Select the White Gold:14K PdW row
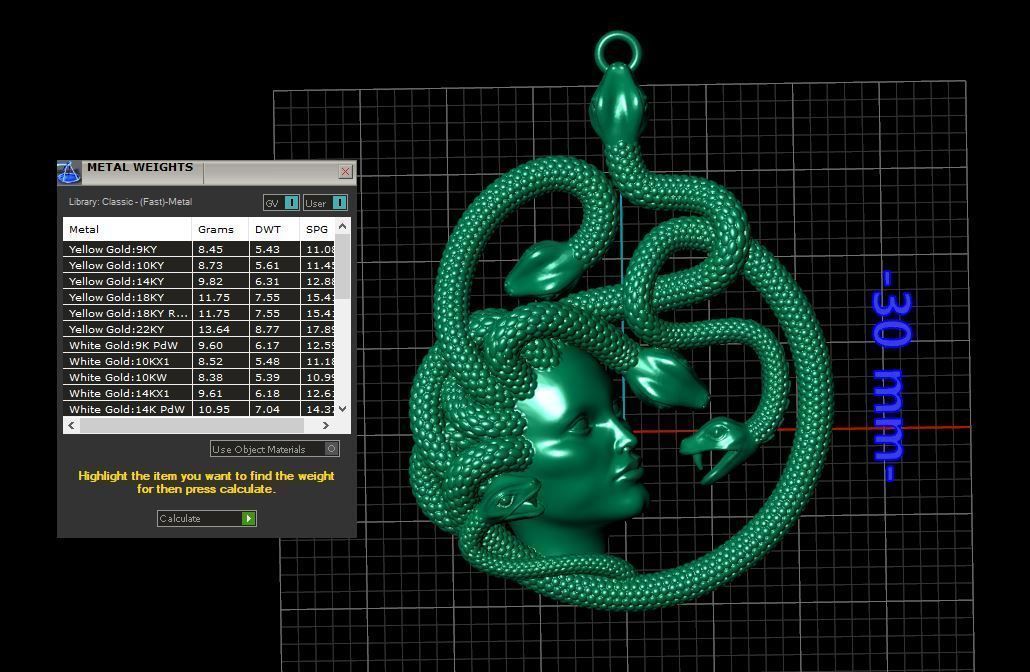The image size is (1030, 672). tap(199, 409)
